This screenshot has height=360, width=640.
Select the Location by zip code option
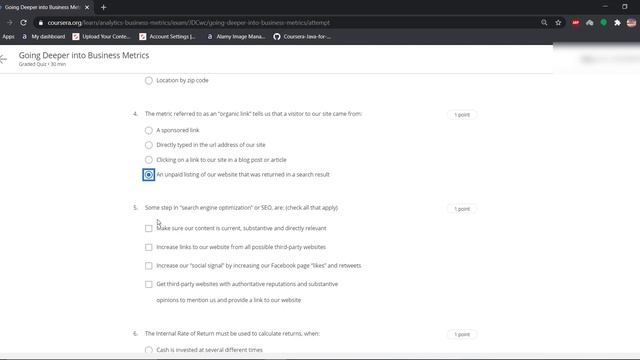(x=149, y=81)
